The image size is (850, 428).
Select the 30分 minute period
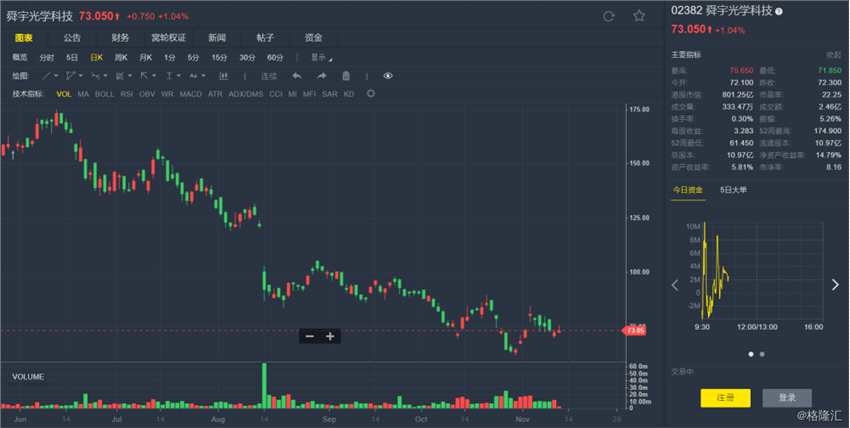coord(247,57)
